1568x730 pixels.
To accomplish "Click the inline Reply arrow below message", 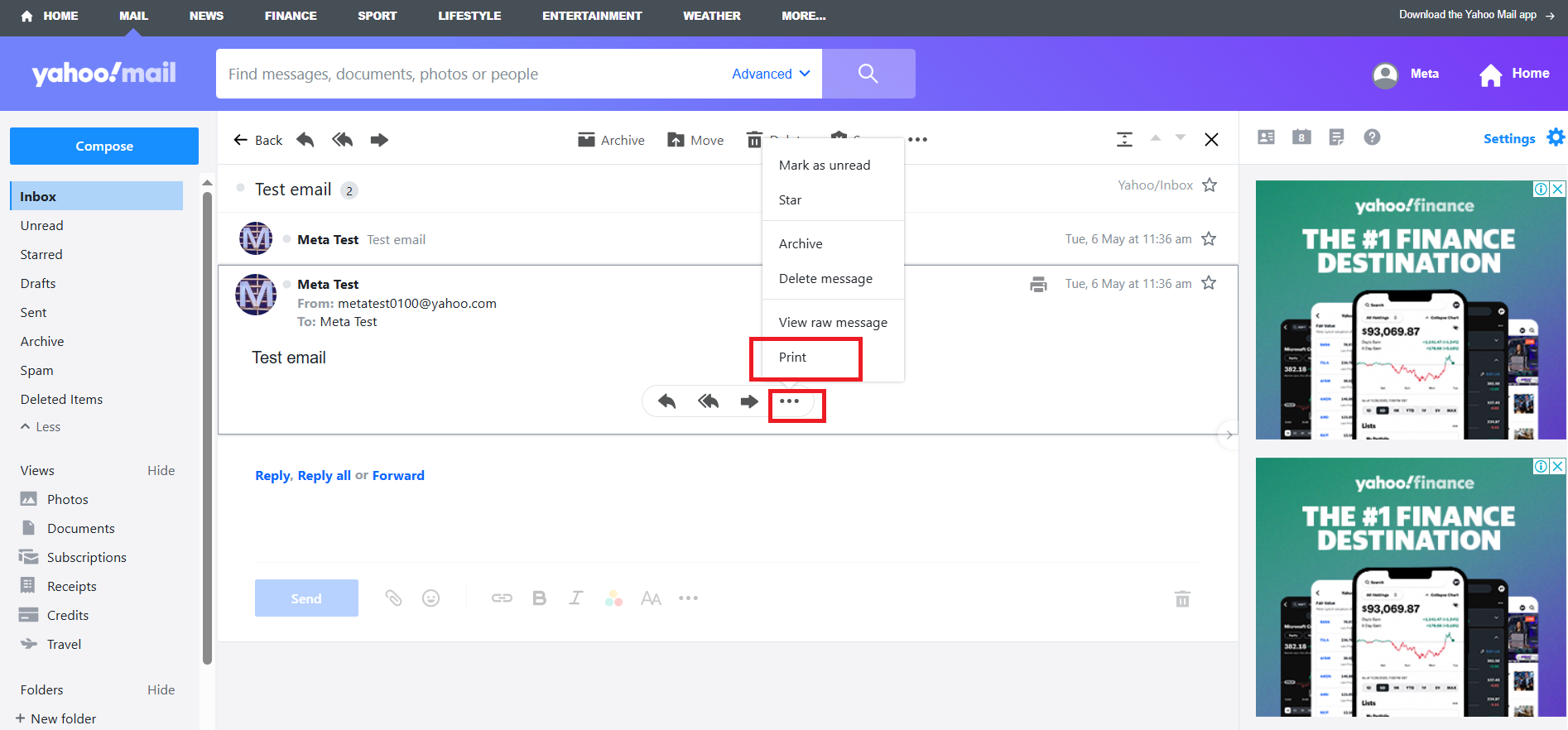I will [x=666, y=401].
